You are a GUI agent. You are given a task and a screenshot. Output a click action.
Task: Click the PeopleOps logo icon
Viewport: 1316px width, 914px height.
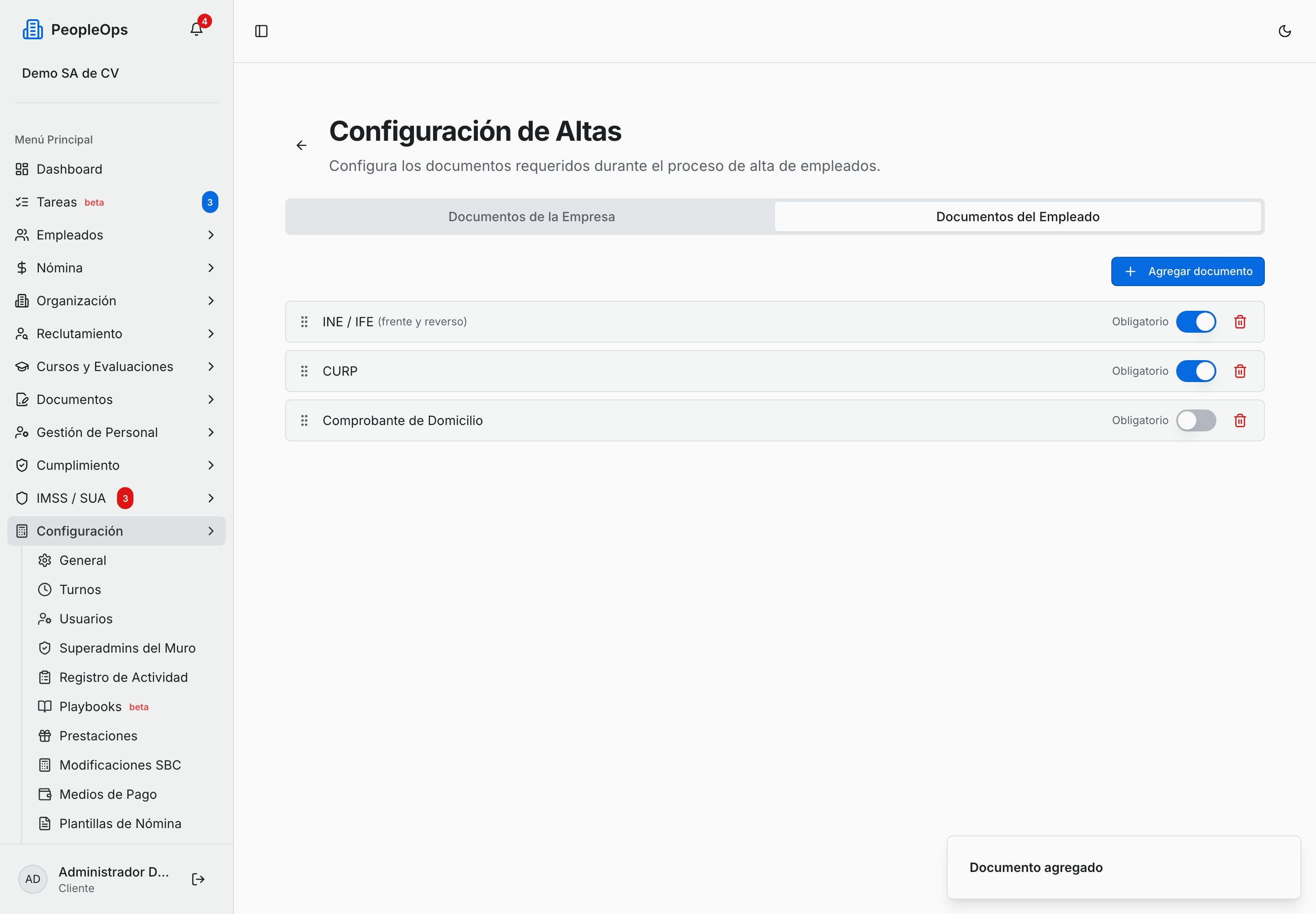pyautogui.click(x=32, y=29)
